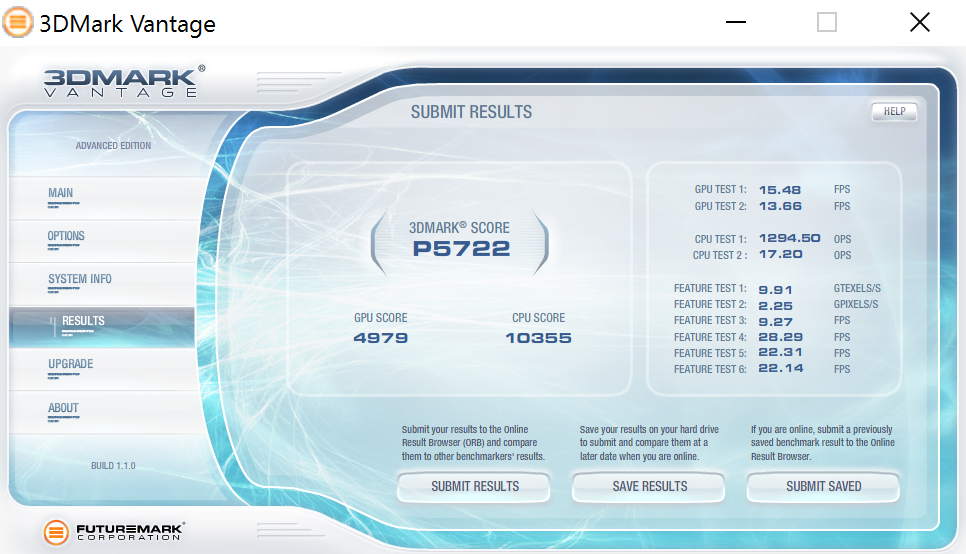Click the GPIXELS/S unit label
The image size is (966, 554).
tap(856, 304)
